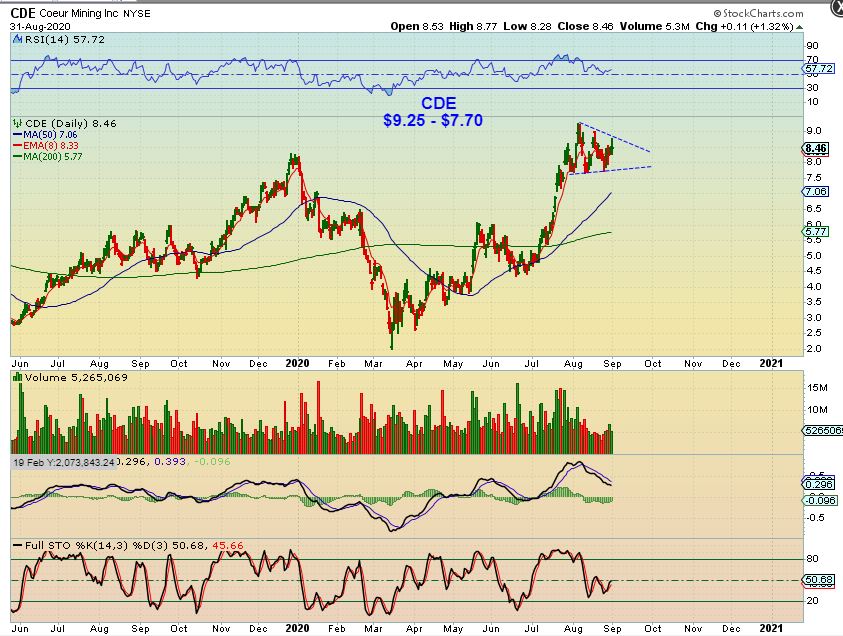This screenshot has height=636, width=843.
Task: Click May on the price chart date axis
Action: [x=453, y=364]
